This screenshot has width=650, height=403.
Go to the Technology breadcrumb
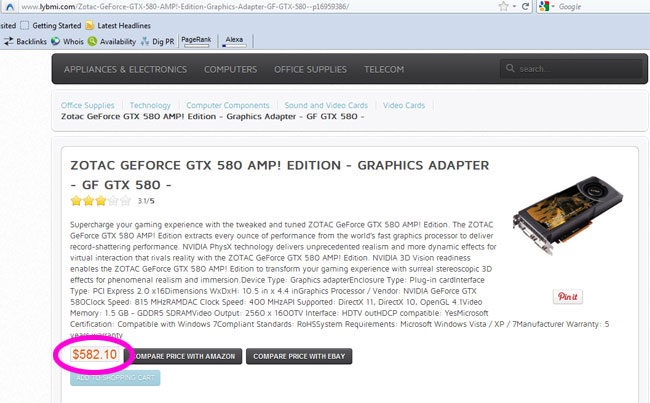pos(150,105)
